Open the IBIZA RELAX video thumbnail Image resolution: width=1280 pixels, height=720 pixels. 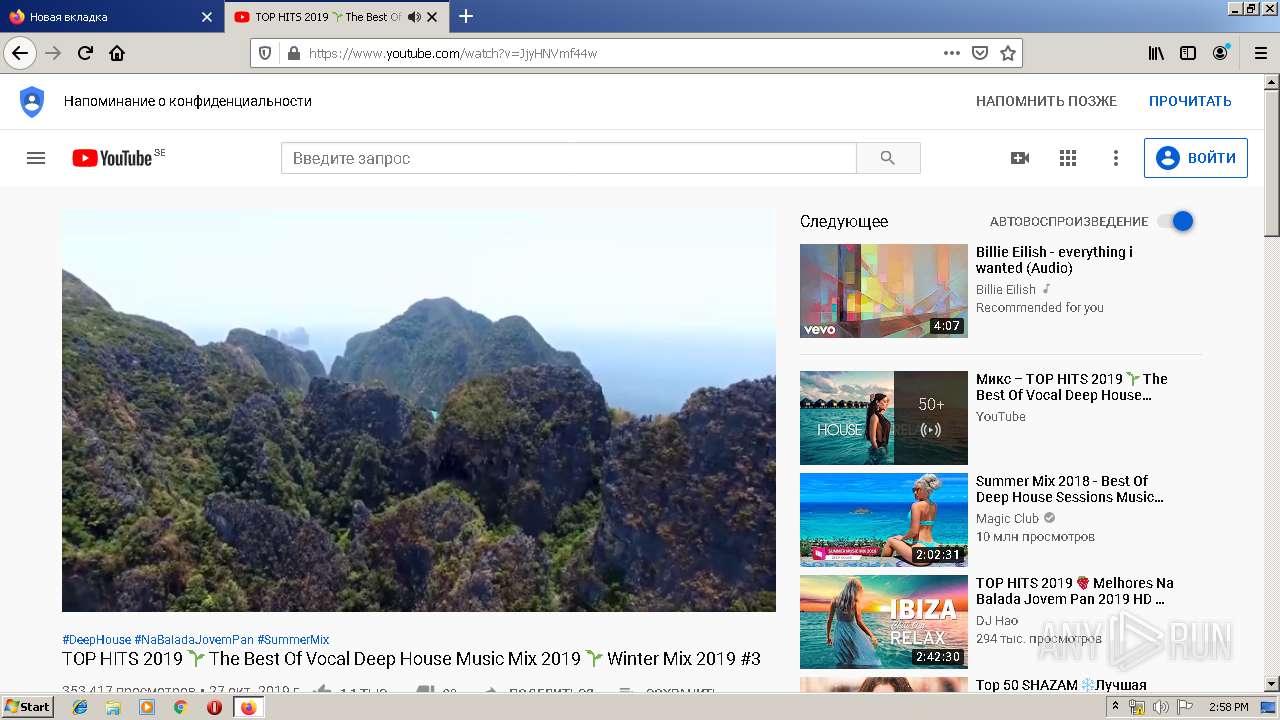click(x=884, y=622)
